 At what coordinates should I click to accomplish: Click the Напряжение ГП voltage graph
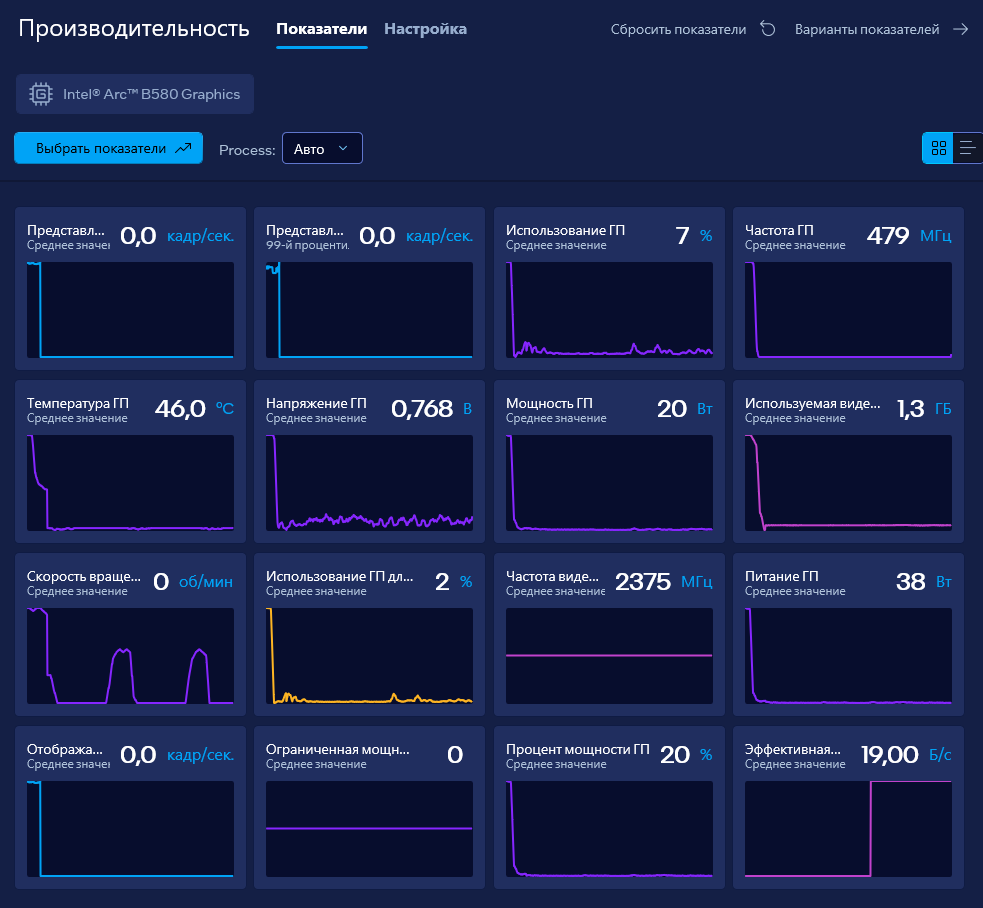pos(369,483)
